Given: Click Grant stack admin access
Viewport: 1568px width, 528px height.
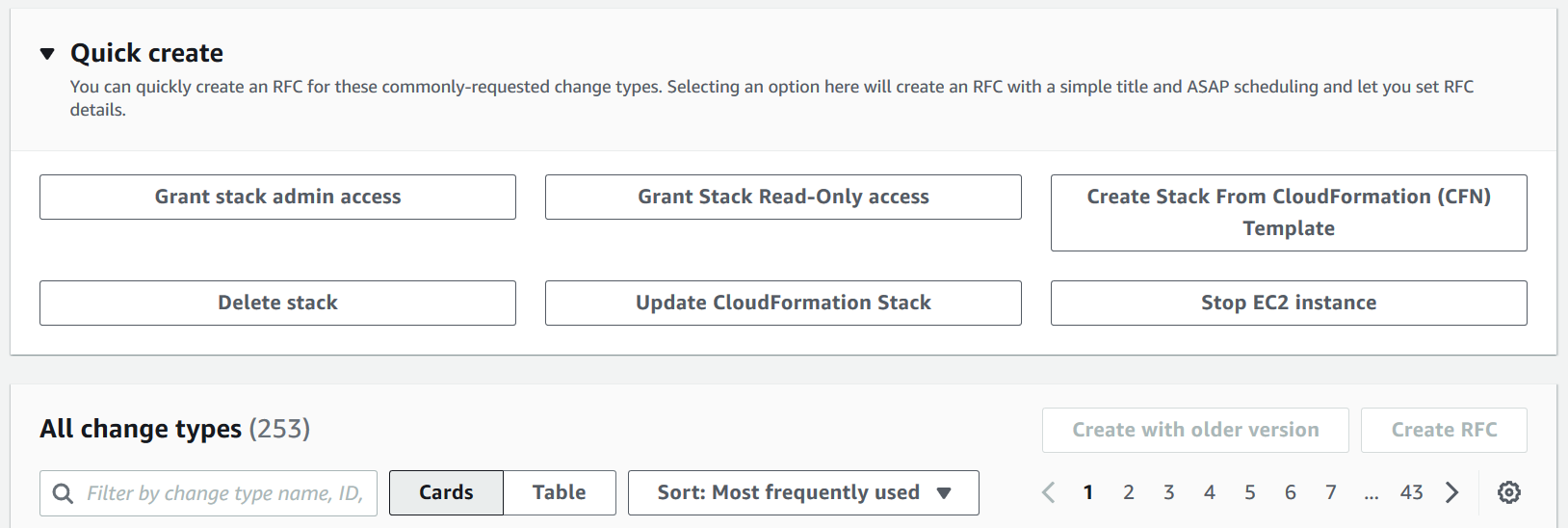Looking at the screenshot, I should click(277, 197).
